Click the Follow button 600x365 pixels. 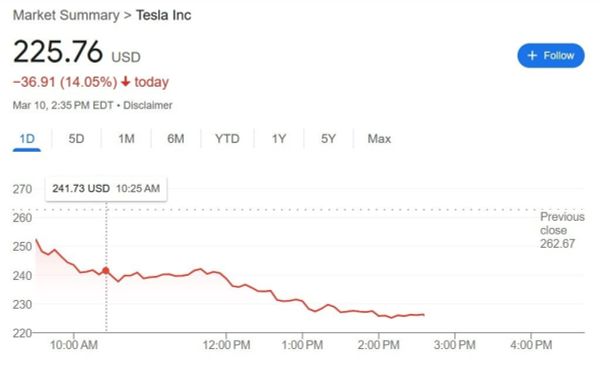551,55
